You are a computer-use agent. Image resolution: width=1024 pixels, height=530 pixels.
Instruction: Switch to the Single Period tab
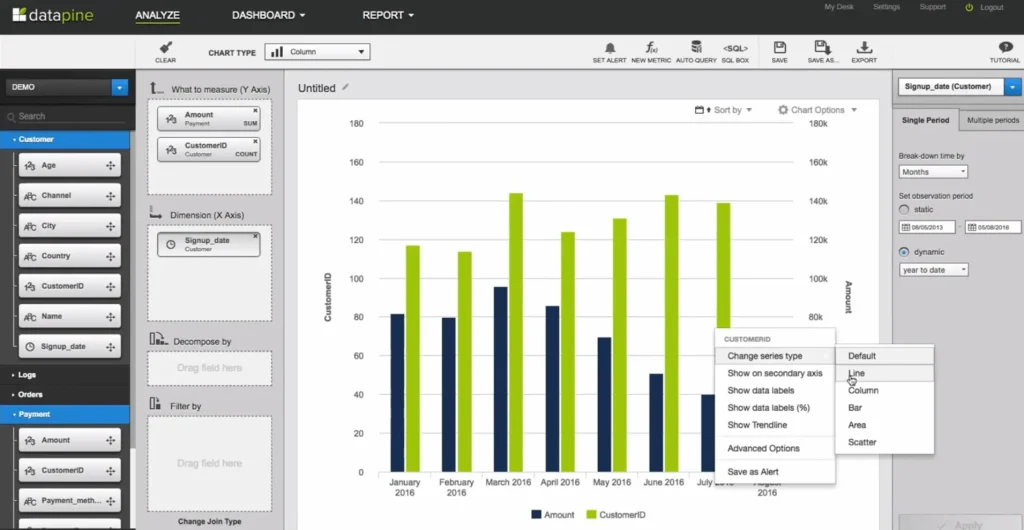pyautogui.click(x=925, y=120)
